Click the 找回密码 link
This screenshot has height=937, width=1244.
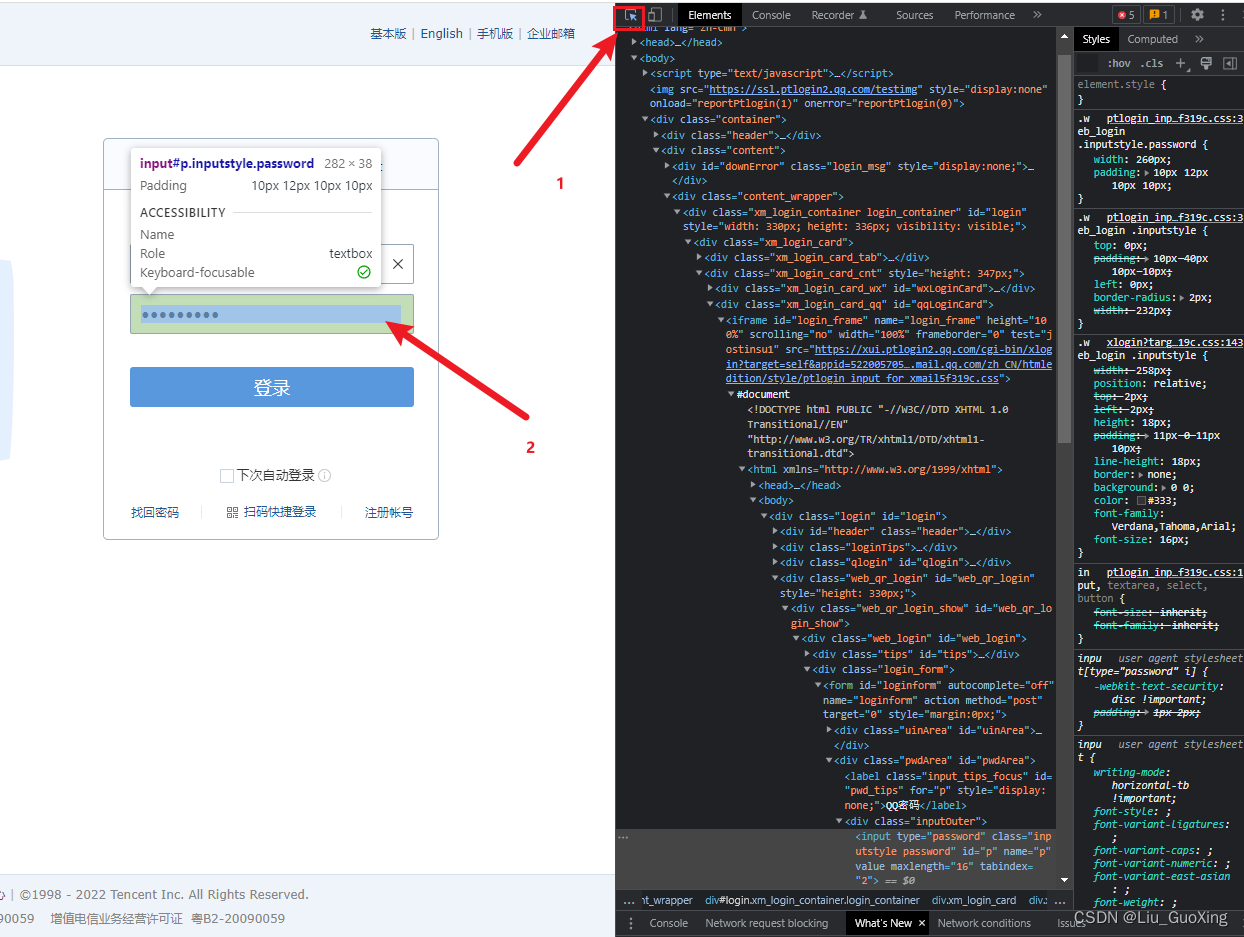[155, 512]
